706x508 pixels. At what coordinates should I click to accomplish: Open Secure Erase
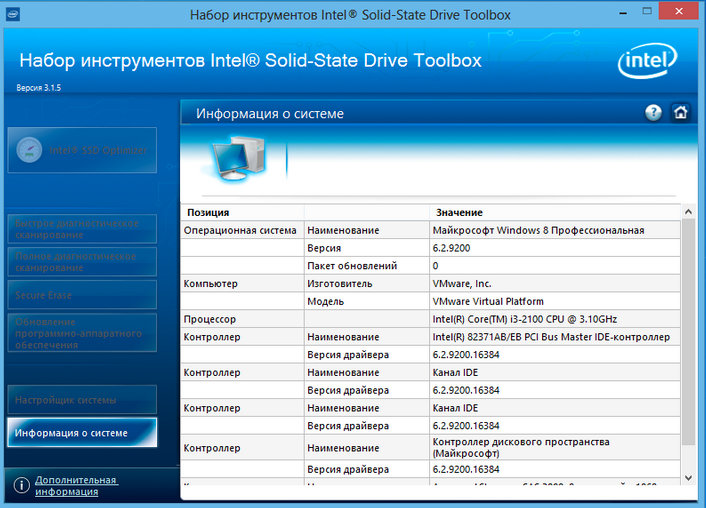click(82, 295)
